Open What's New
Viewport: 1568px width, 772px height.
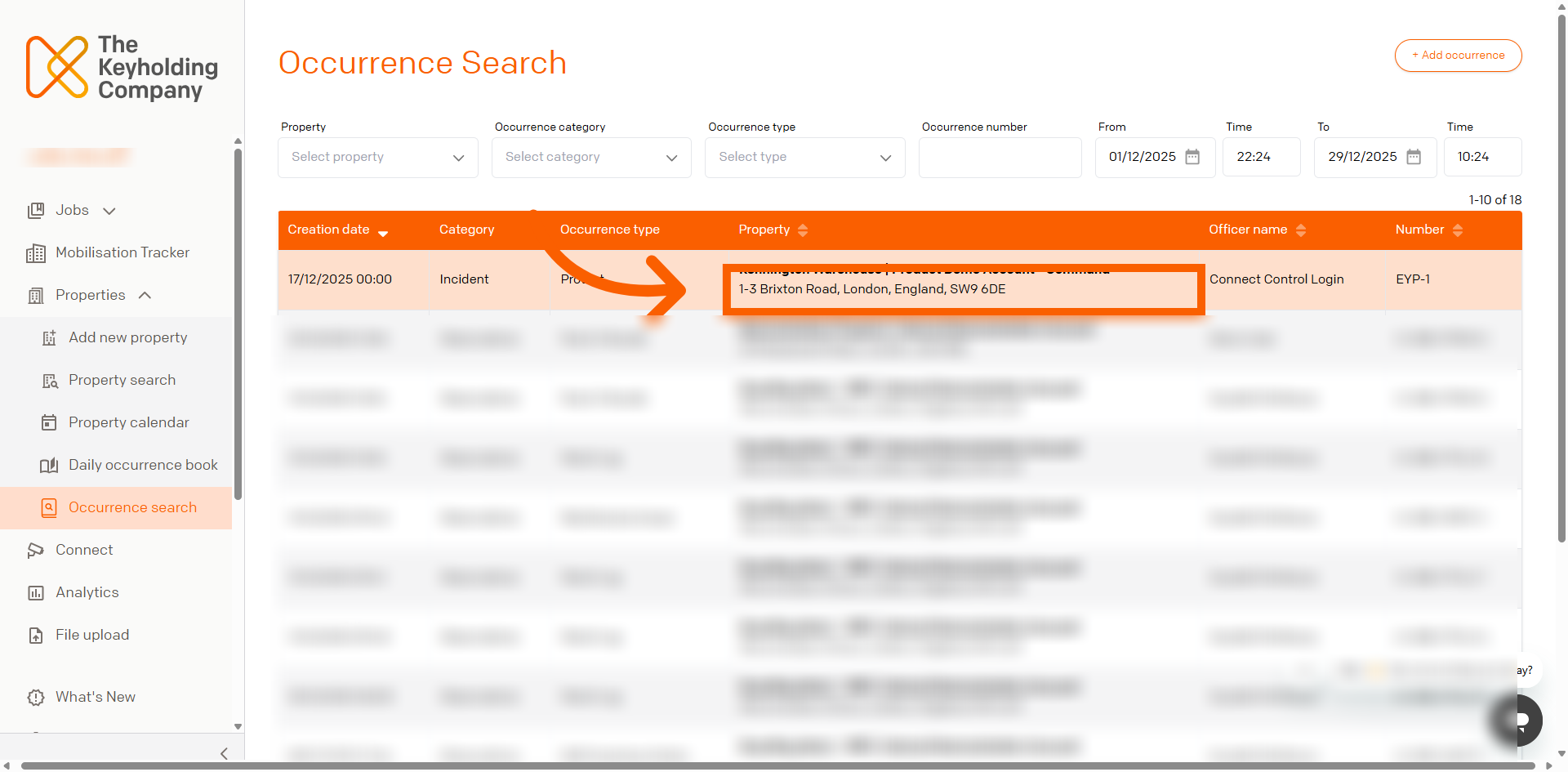click(96, 698)
